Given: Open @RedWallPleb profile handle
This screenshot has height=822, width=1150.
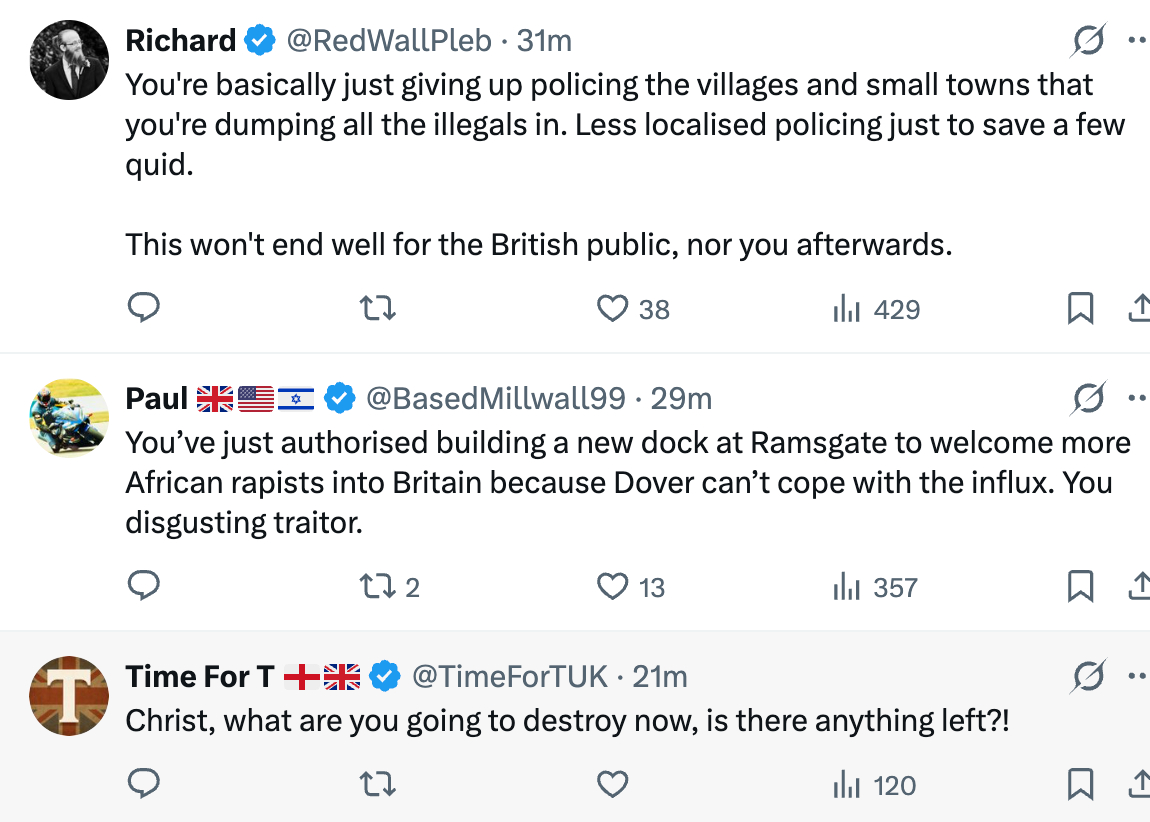Looking at the screenshot, I should [x=389, y=40].
